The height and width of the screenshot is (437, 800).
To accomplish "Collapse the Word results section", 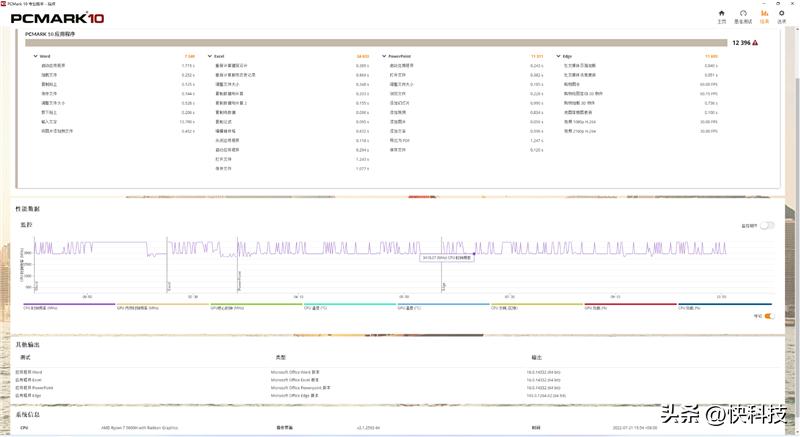I will click(35, 56).
